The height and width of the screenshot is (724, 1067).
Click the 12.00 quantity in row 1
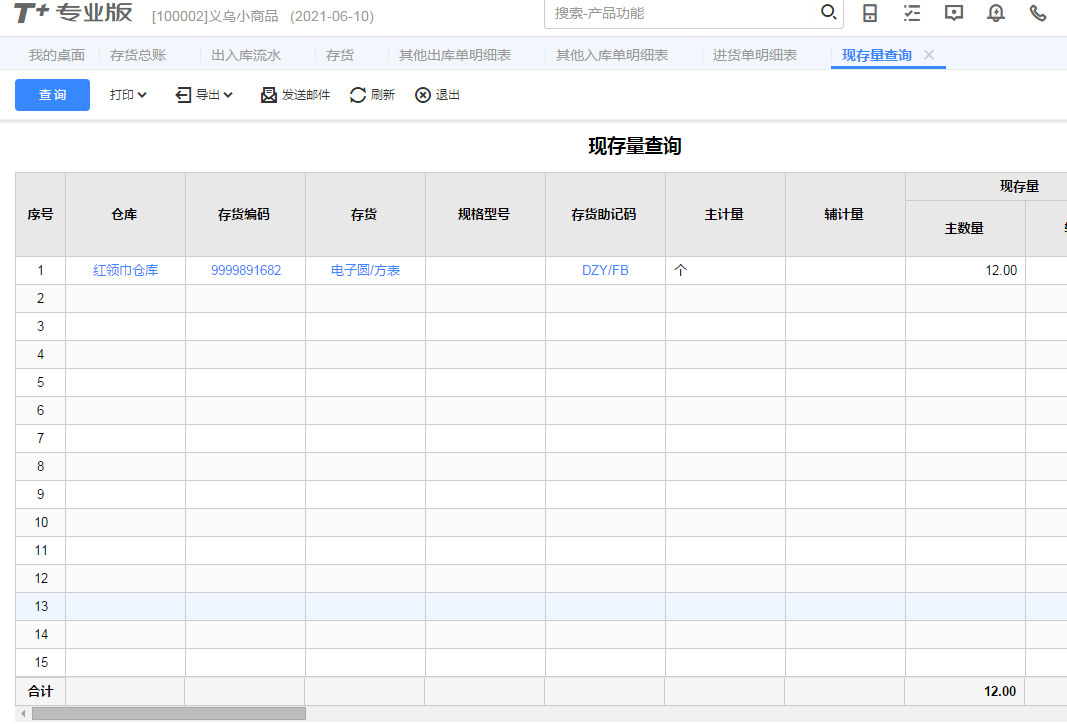pos(1001,270)
